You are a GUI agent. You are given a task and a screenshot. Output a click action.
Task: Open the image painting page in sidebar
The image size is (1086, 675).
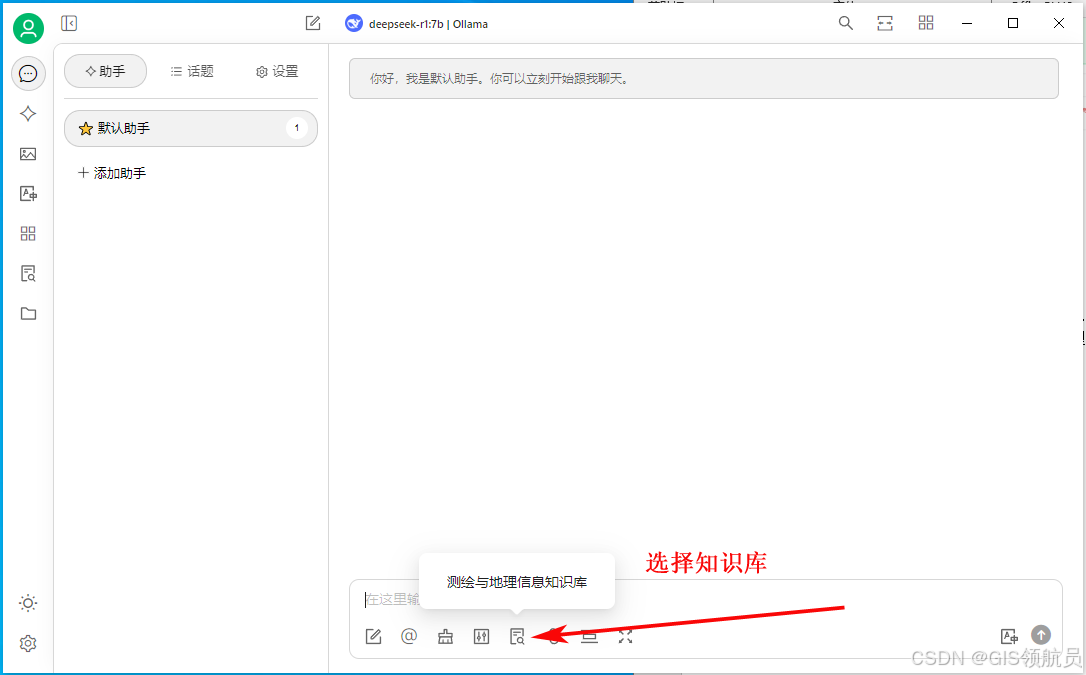tap(28, 154)
